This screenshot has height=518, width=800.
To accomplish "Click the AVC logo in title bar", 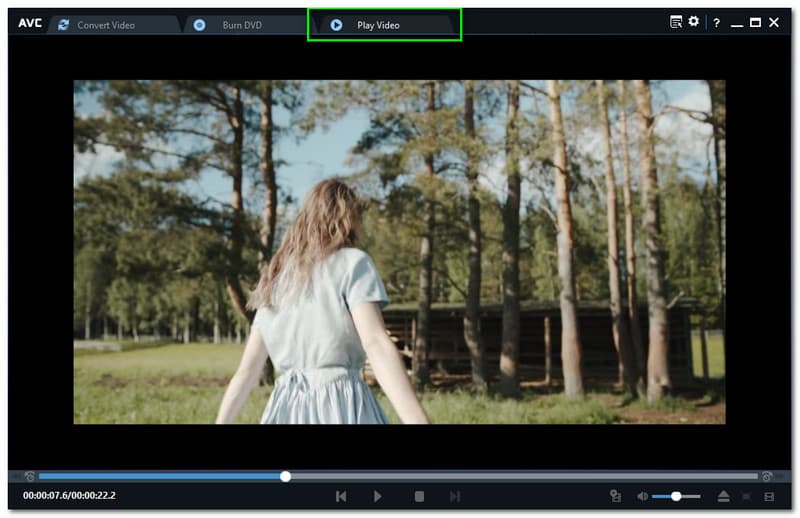I will pos(30,23).
